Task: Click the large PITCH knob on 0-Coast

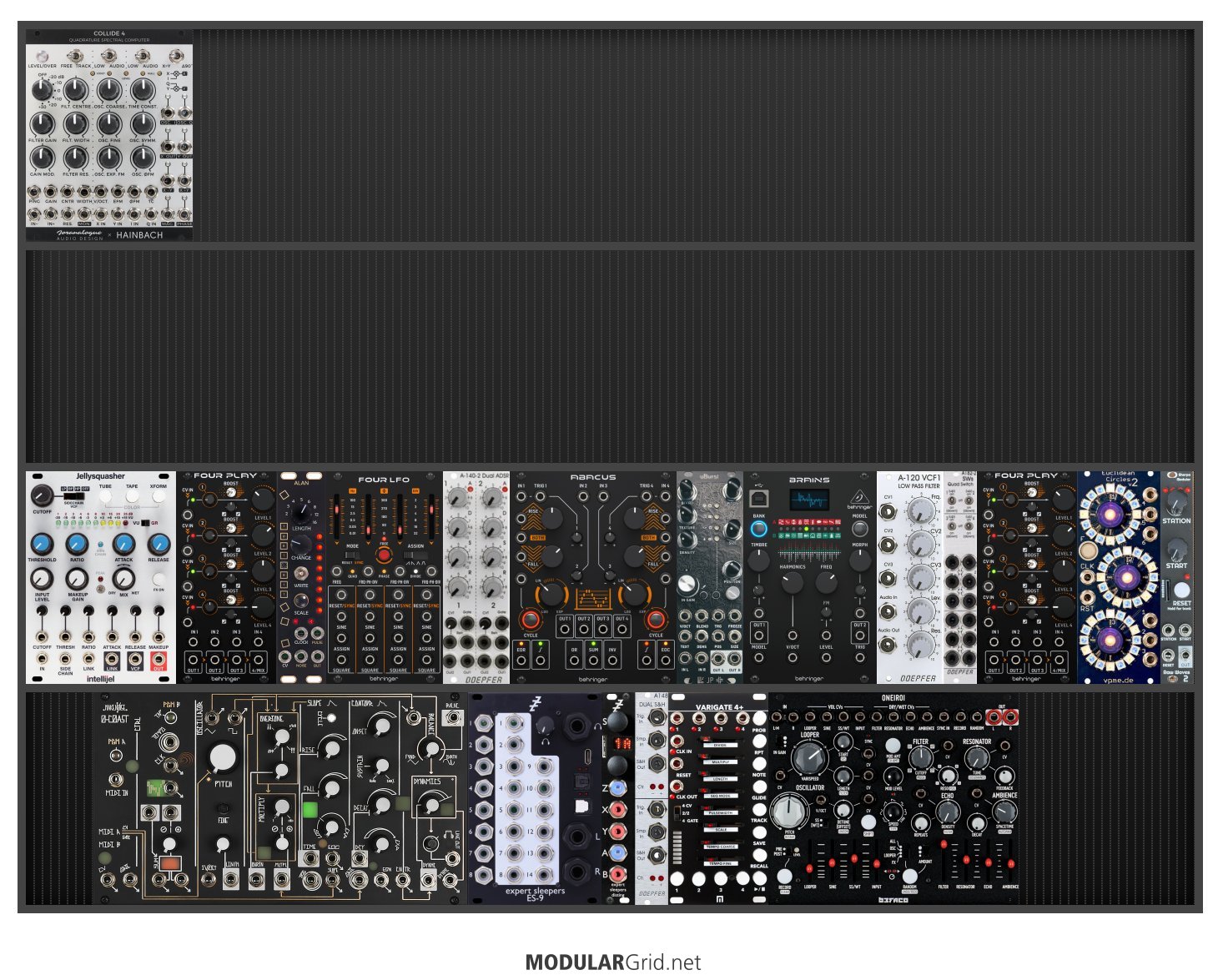Action: pyautogui.click(x=223, y=757)
